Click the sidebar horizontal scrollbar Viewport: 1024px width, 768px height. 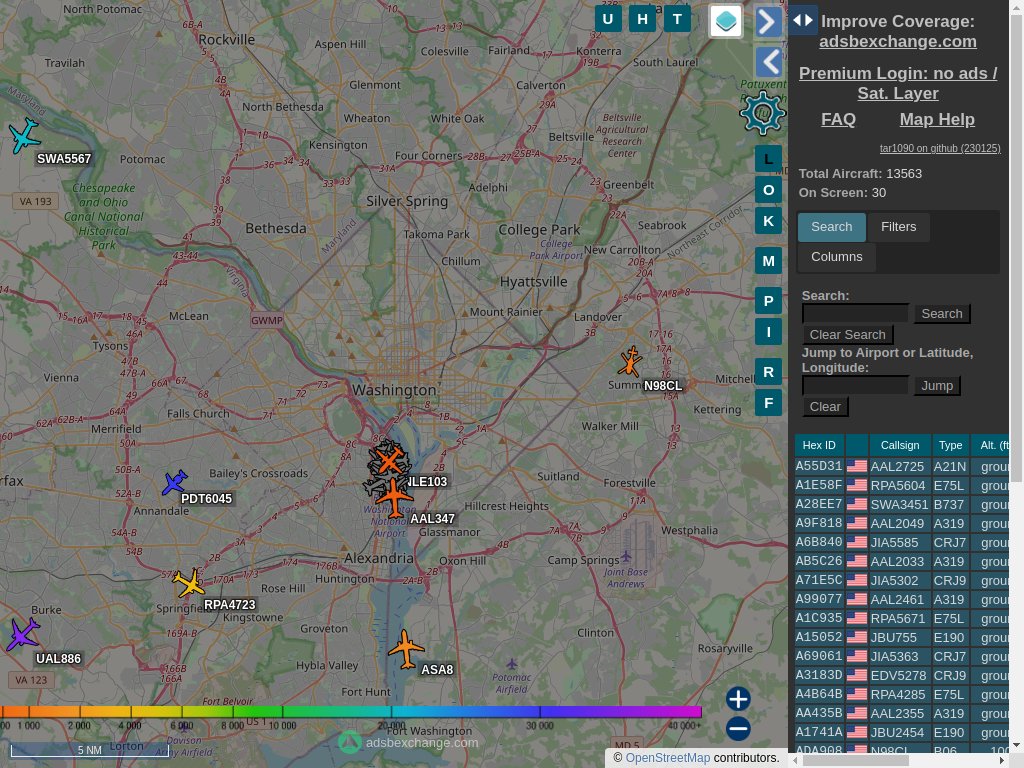click(x=856, y=761)
